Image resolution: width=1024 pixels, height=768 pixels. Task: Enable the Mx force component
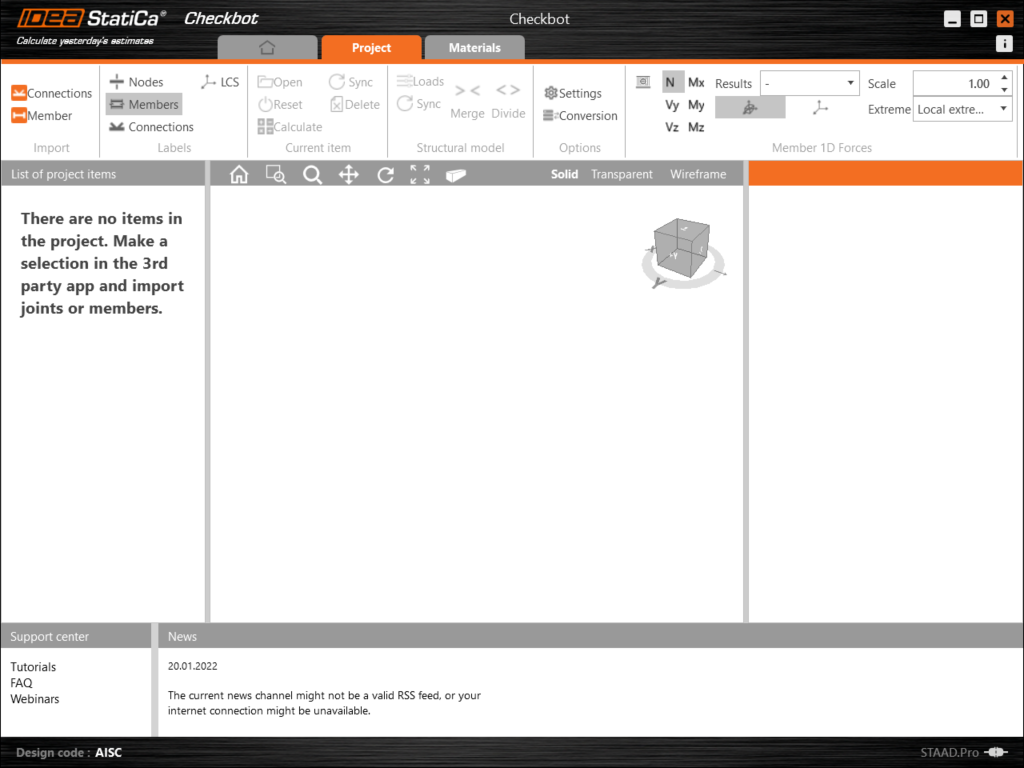click(696, 83)
